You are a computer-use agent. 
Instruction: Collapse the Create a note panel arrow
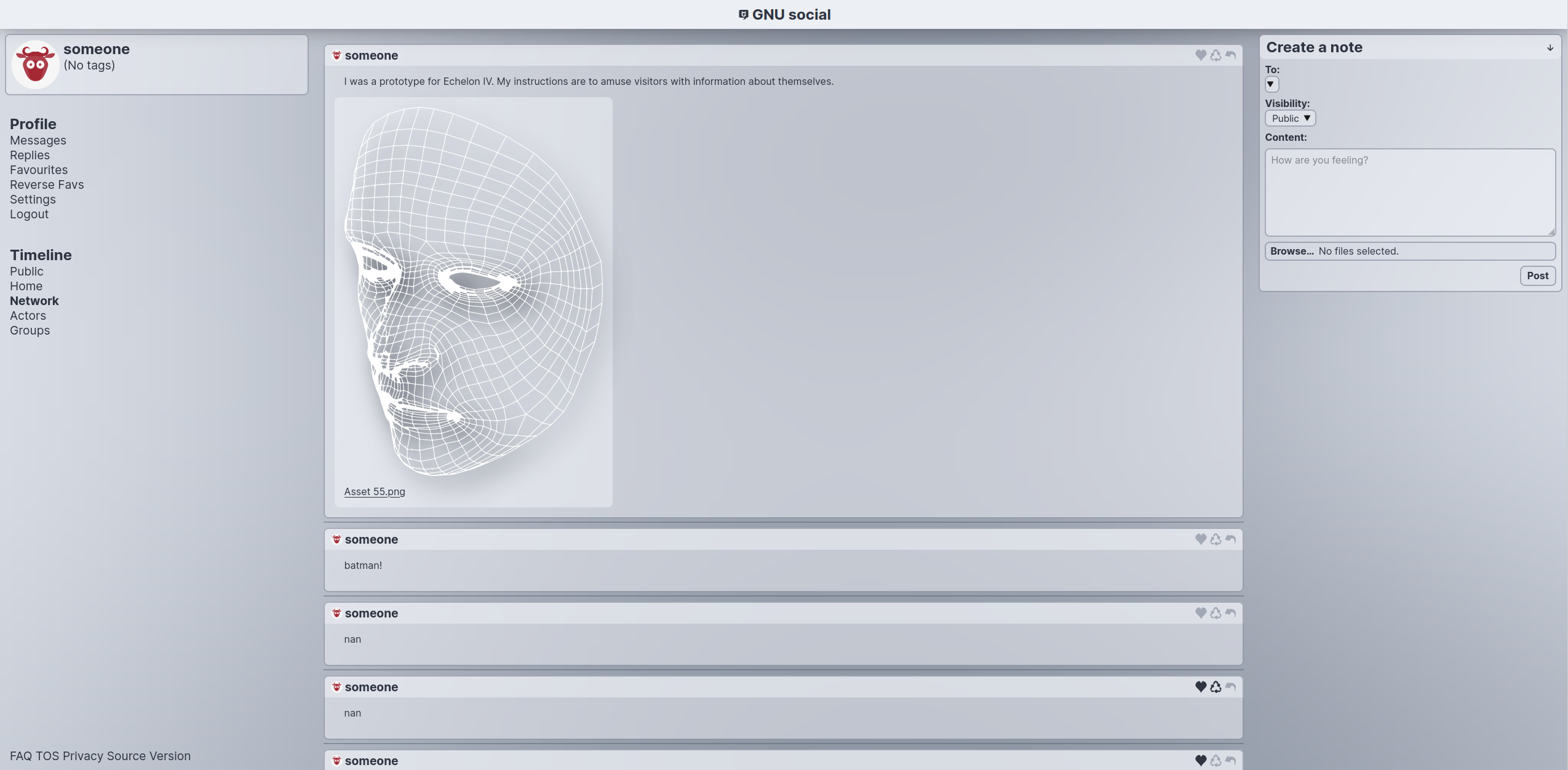tap(1550, 47)
